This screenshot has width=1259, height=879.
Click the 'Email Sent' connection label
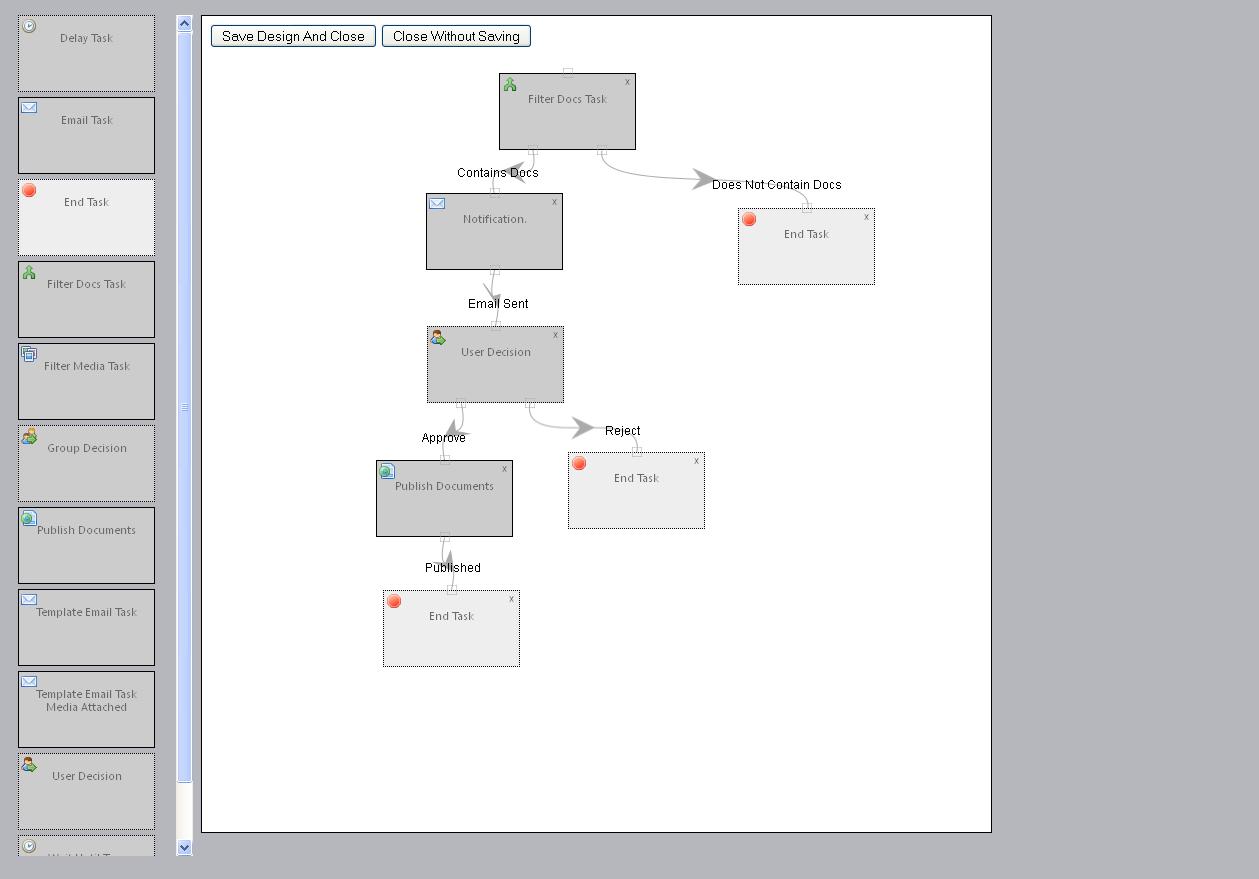(x=498, y=304)
